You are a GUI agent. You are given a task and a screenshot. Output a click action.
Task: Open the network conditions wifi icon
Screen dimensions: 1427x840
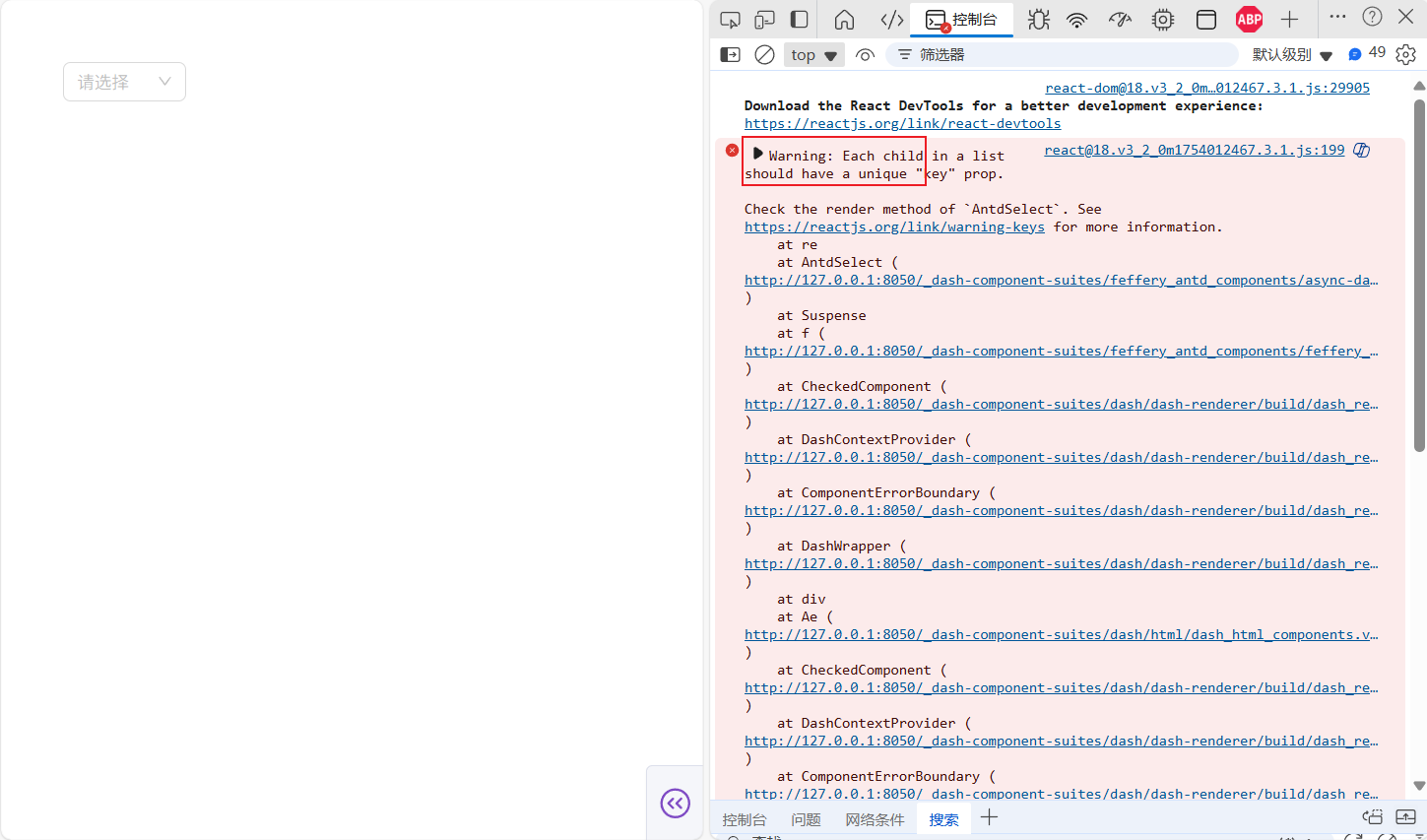coord(1078,19)
